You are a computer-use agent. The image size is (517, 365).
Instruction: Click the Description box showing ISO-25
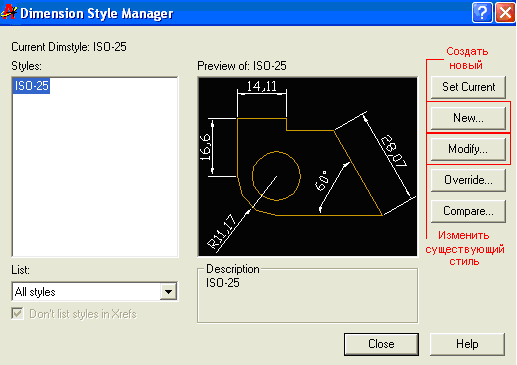[x=307, y=295]
